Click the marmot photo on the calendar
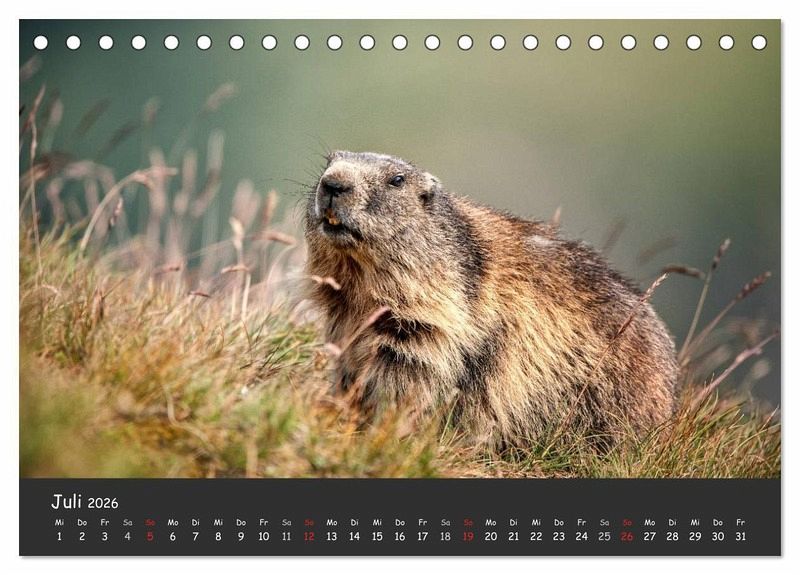 coord(400,248)
